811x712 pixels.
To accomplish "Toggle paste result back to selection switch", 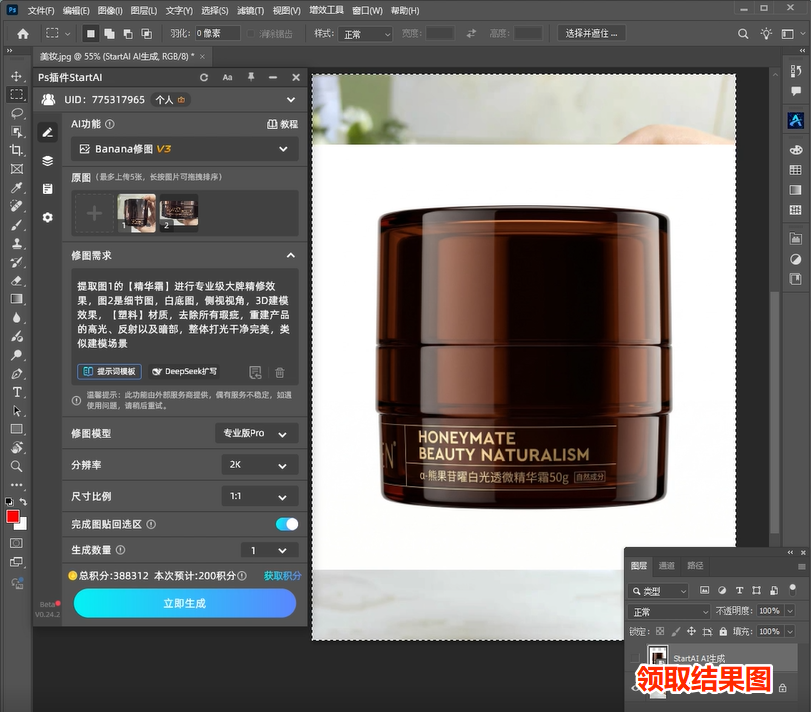I will click(287, 524).
